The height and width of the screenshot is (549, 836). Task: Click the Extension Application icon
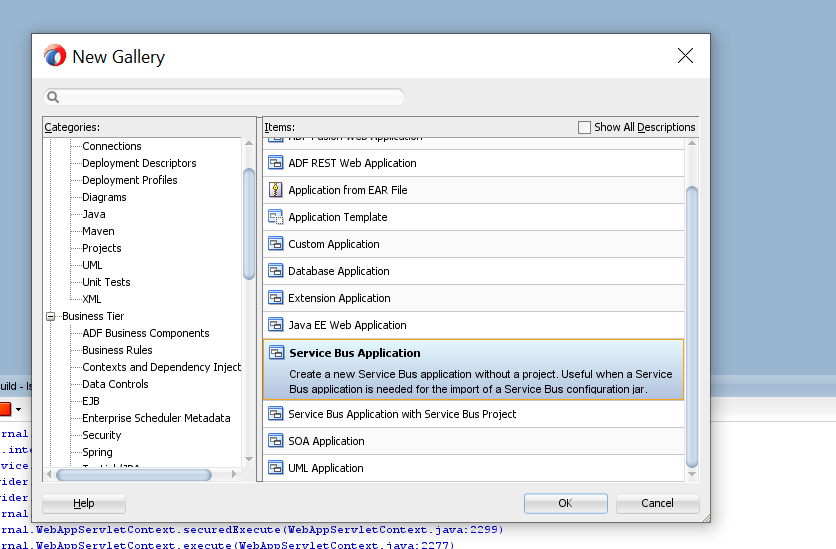point(276,298)
